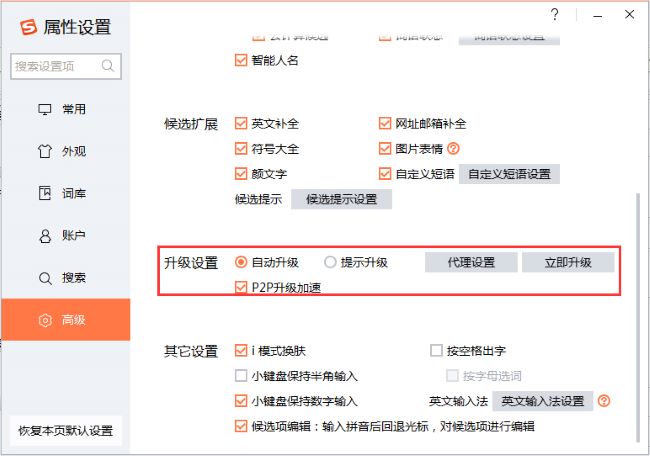Select 自动升级 radio button
Screen dimensions: 650x456
pos(241,262)
